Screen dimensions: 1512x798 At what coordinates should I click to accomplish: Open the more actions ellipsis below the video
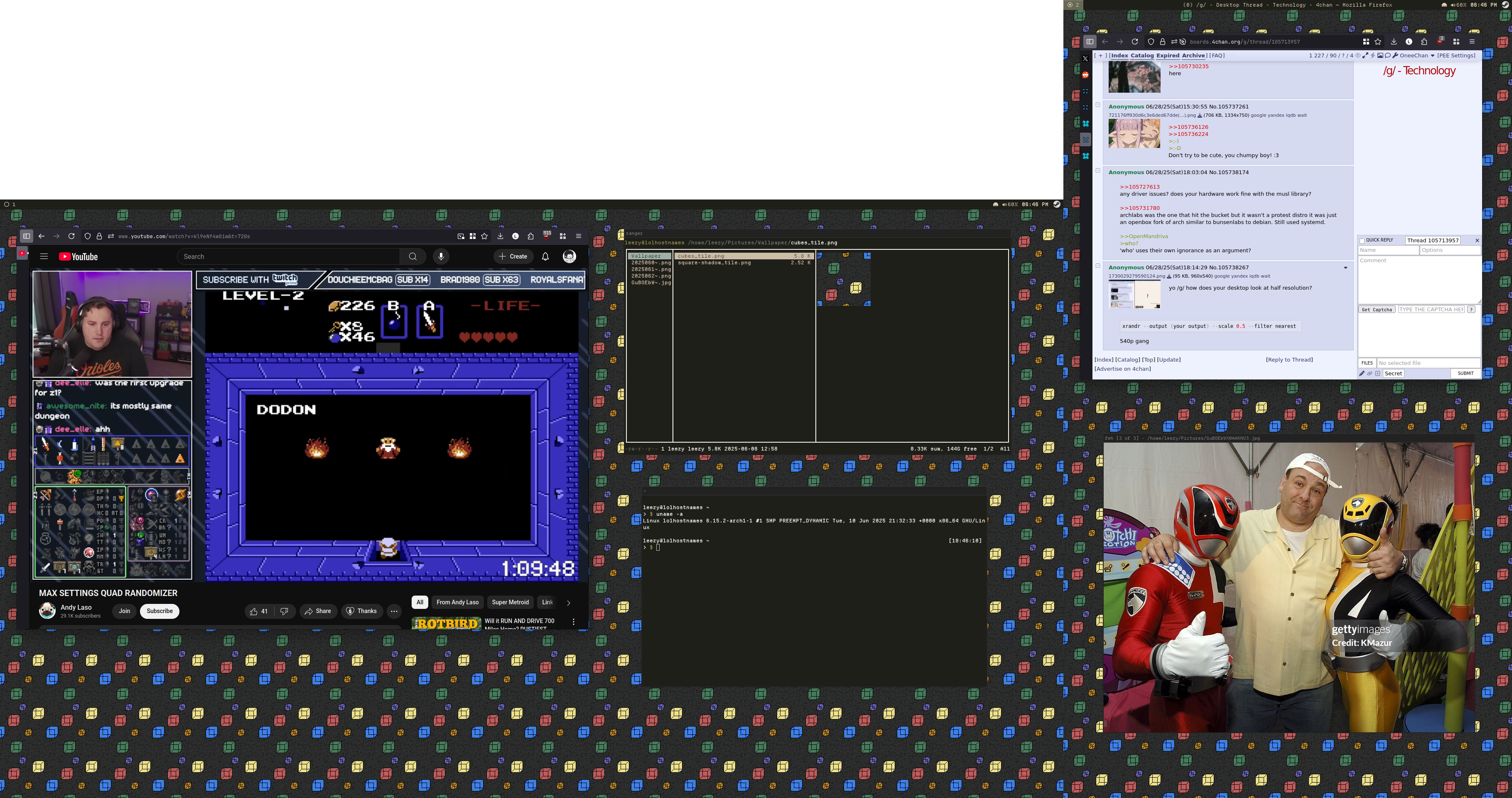pos(395,611)
